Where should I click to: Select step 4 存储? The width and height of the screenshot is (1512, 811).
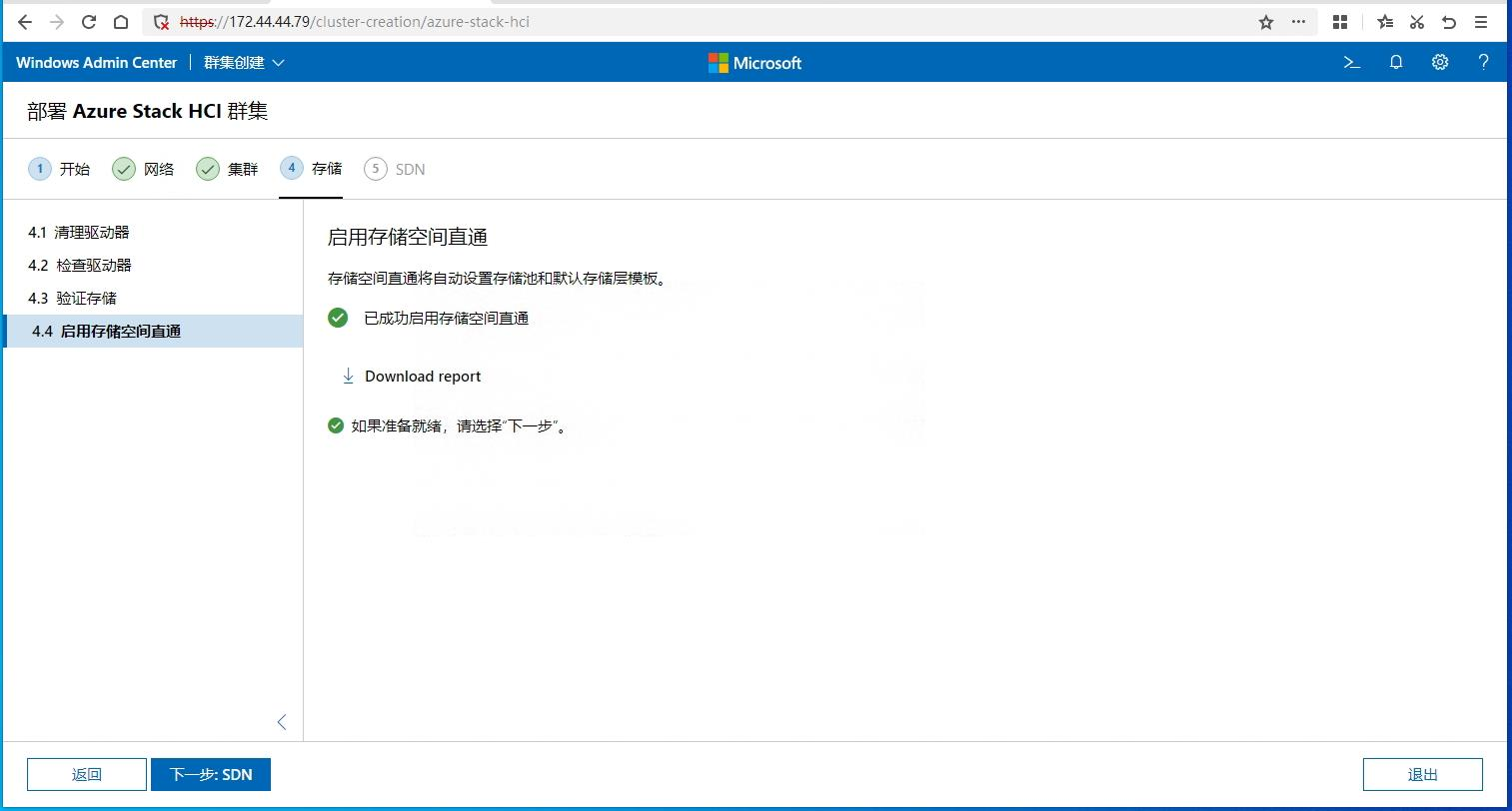[x=311, y=169]
